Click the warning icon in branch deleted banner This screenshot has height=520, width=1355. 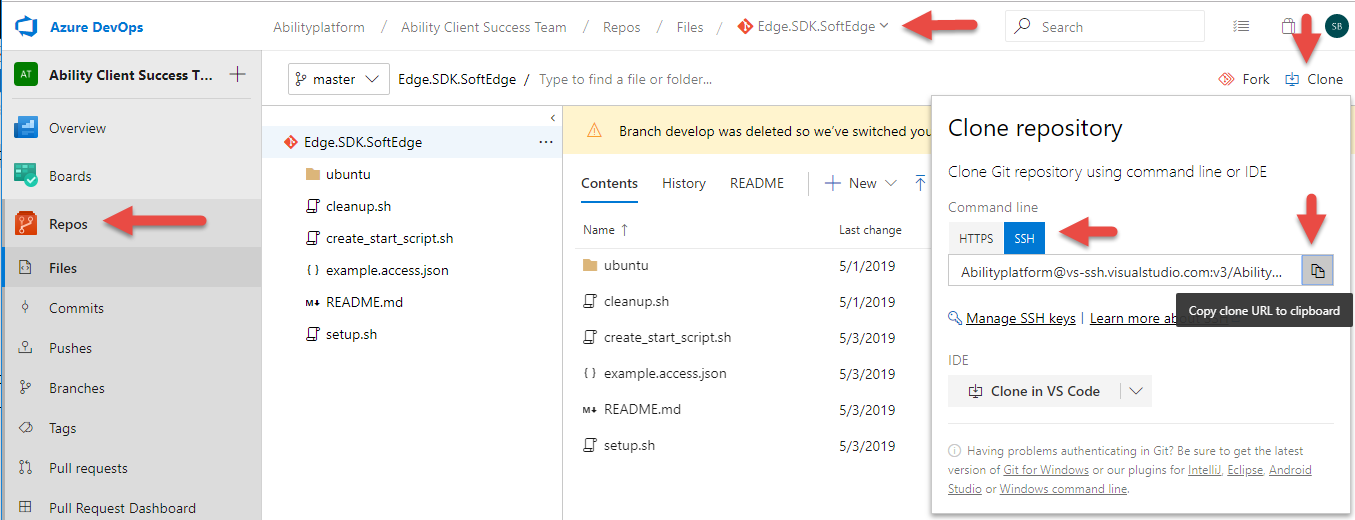point(594,131)
